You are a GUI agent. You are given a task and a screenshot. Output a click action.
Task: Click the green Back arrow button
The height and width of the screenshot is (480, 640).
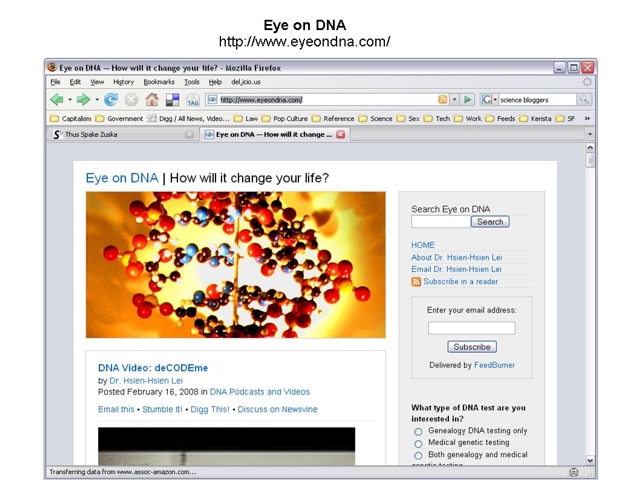pos(57,100)
